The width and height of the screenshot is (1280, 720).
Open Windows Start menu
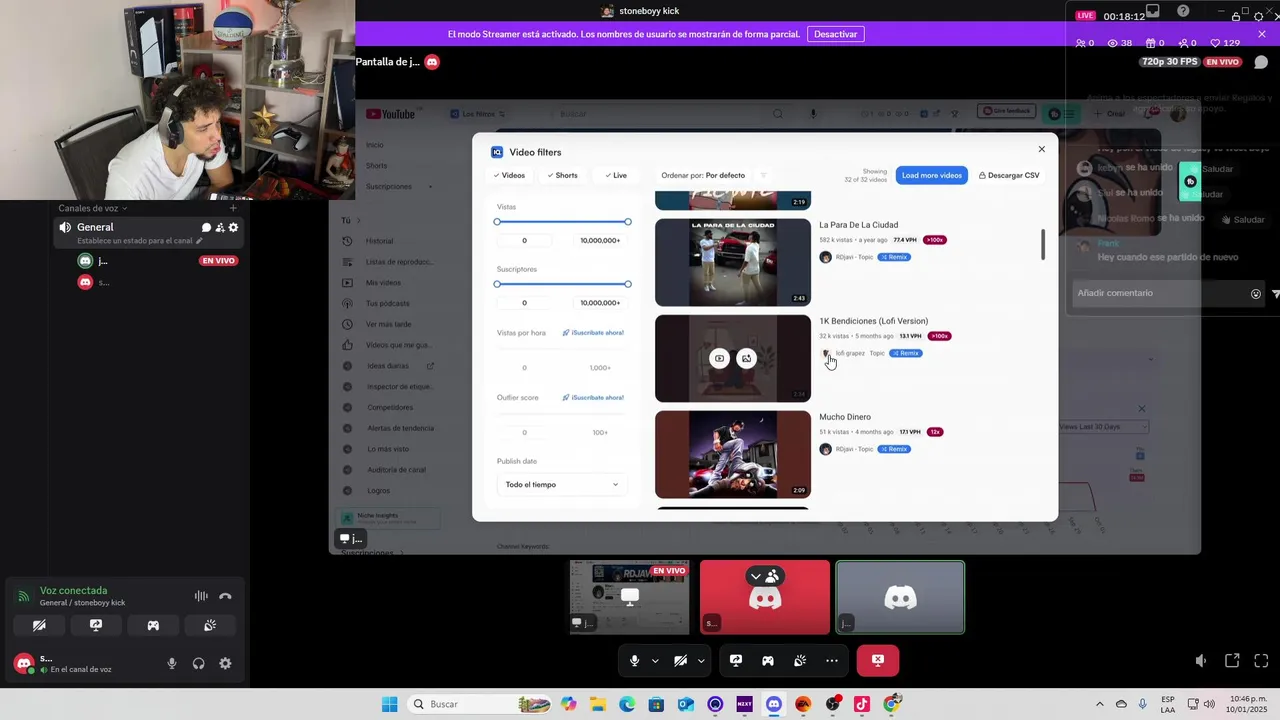[389, 704]
